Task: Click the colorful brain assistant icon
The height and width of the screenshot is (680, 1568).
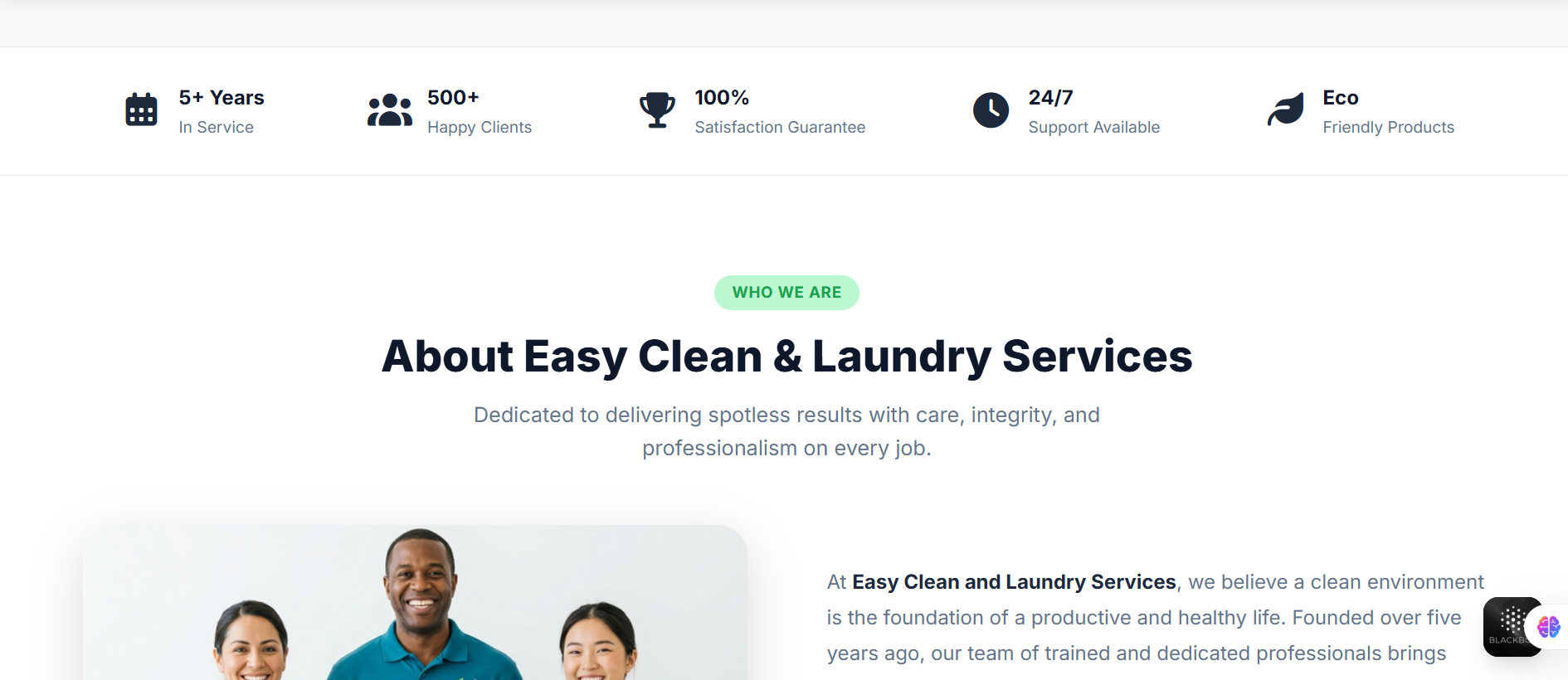Action: click(1549, 626)
